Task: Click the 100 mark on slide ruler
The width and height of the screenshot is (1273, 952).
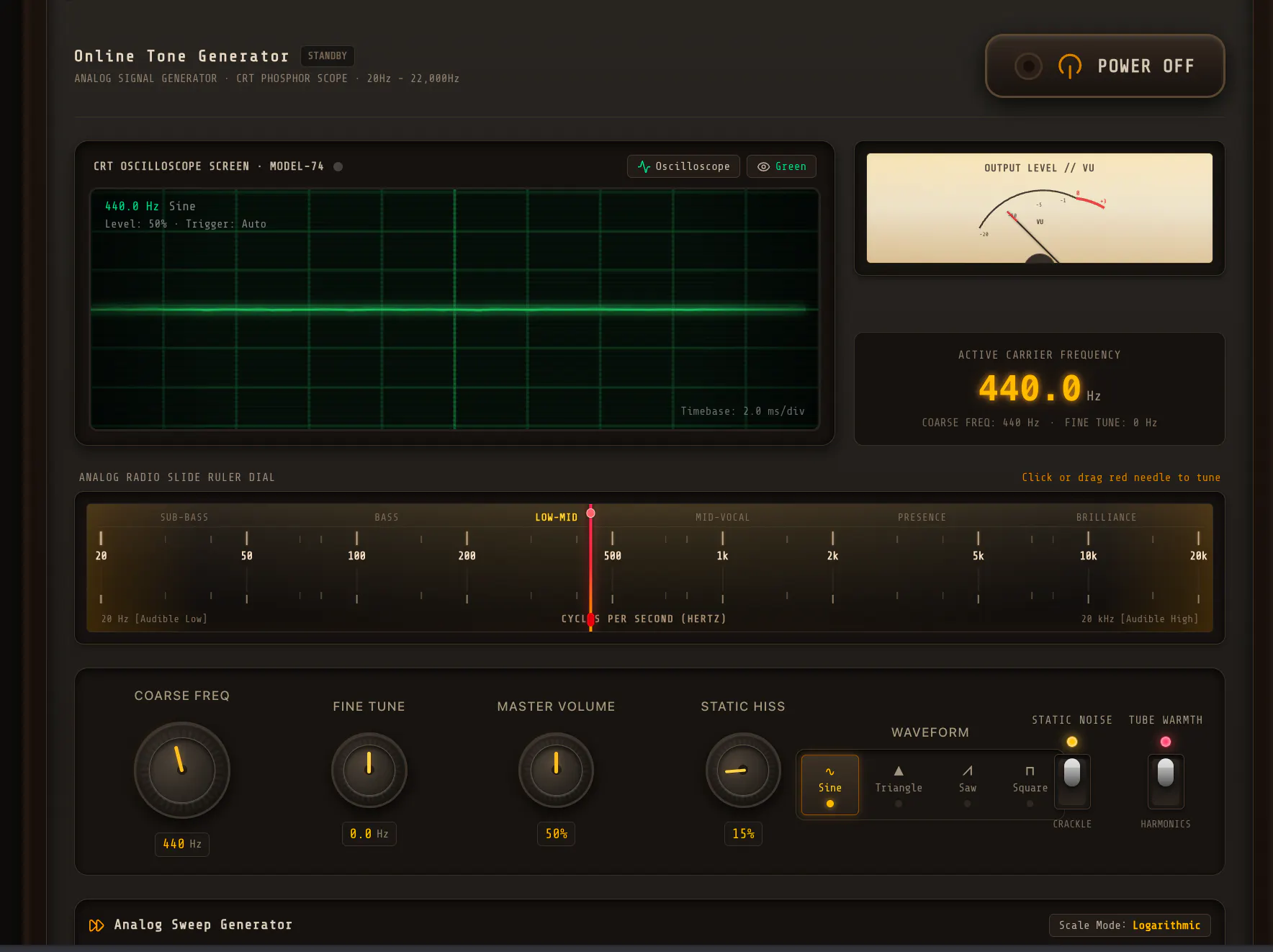Action: (x=356, y=556)
